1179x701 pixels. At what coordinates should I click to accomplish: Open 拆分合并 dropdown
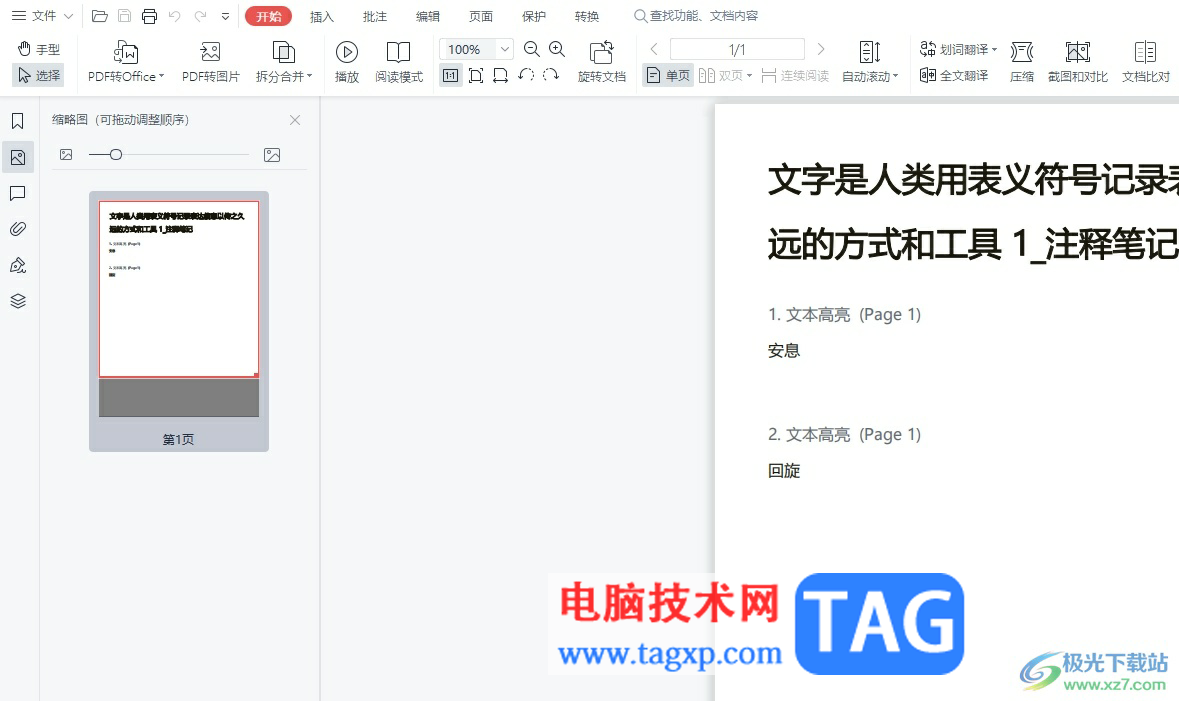[283, 62]
